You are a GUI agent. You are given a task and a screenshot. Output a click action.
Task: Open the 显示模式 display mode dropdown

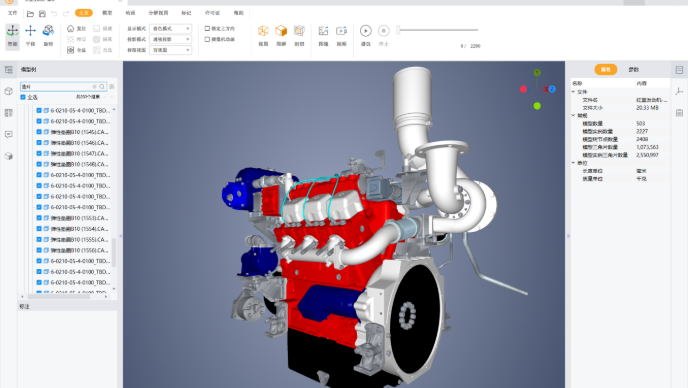(170, 29)
